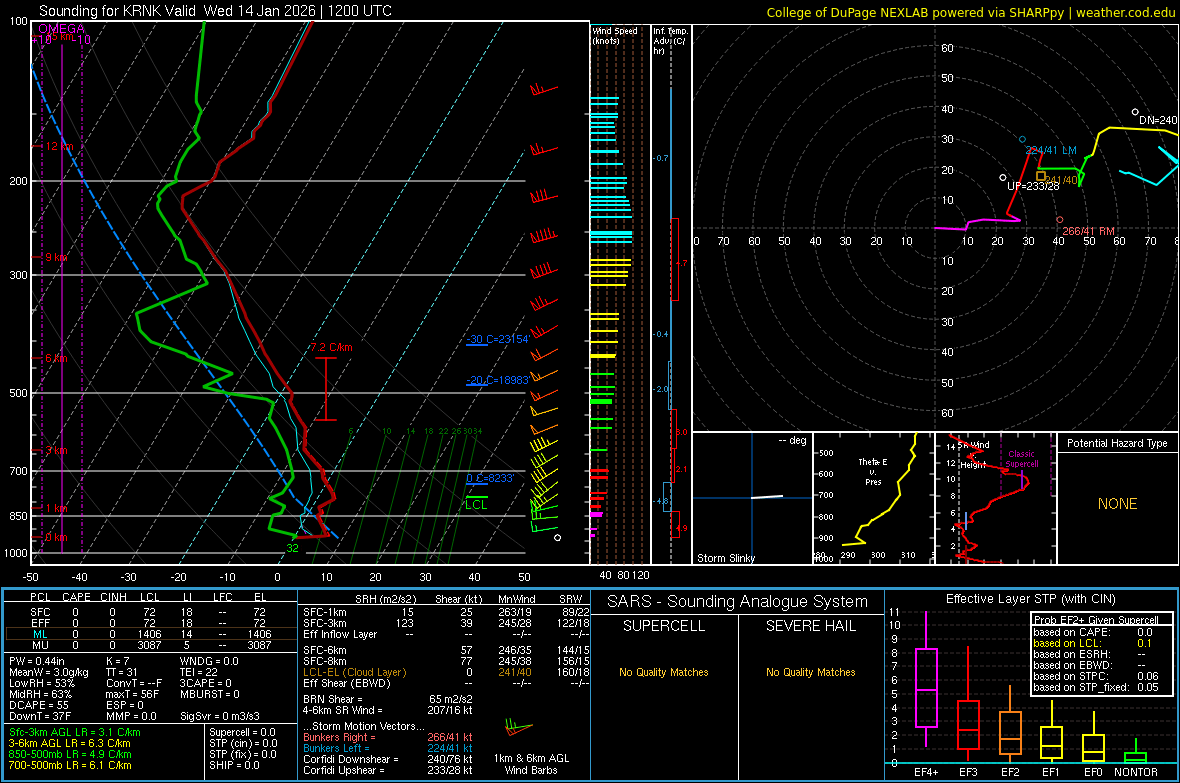
Task: Click the DCAPE = 55 value
Action: pyautogui.click(x=38, y=705)
